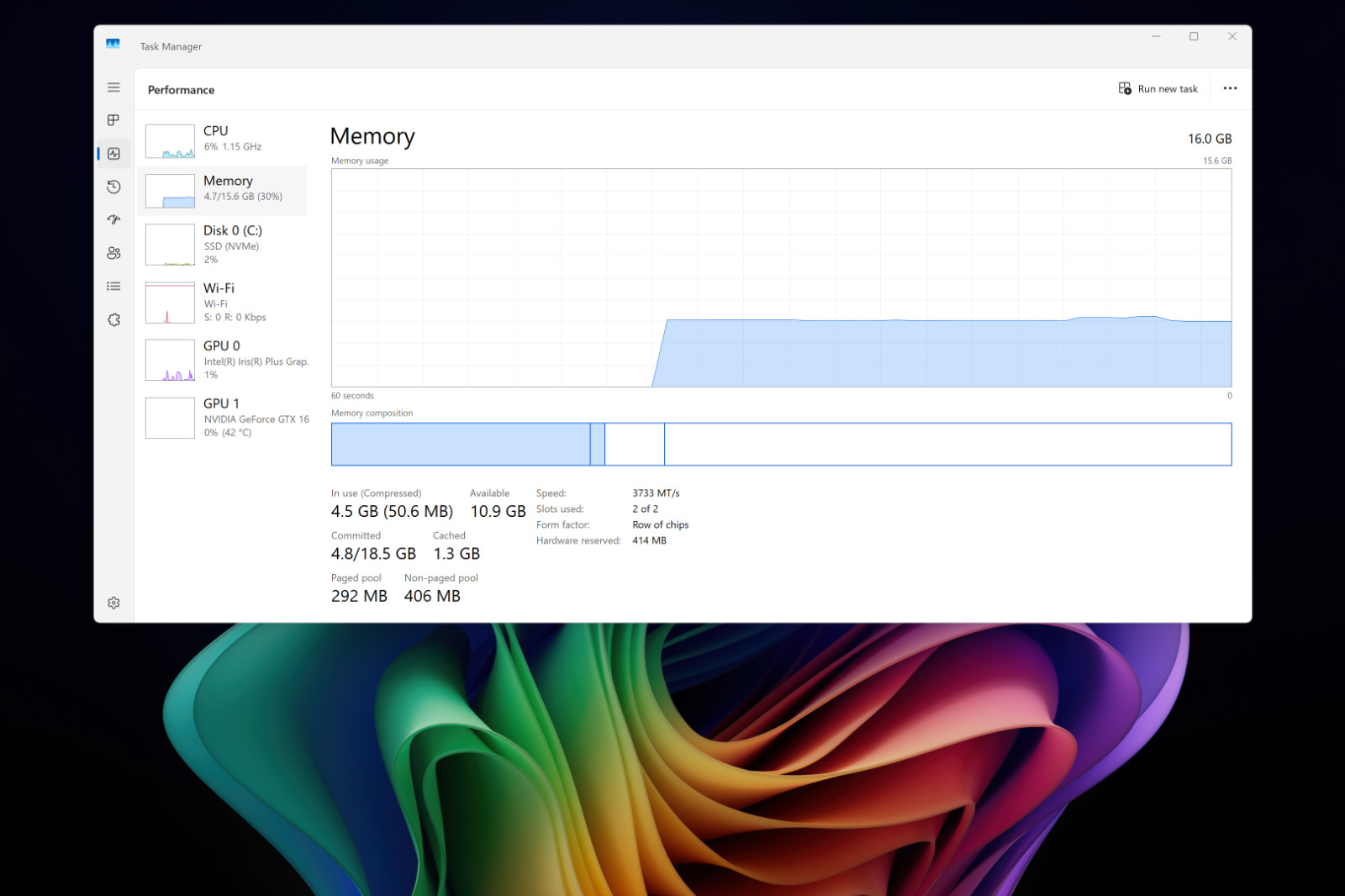Click the Cached value 1.3 GB
The width and height of the screenshot is (1345, 896).
click(456, 554)
